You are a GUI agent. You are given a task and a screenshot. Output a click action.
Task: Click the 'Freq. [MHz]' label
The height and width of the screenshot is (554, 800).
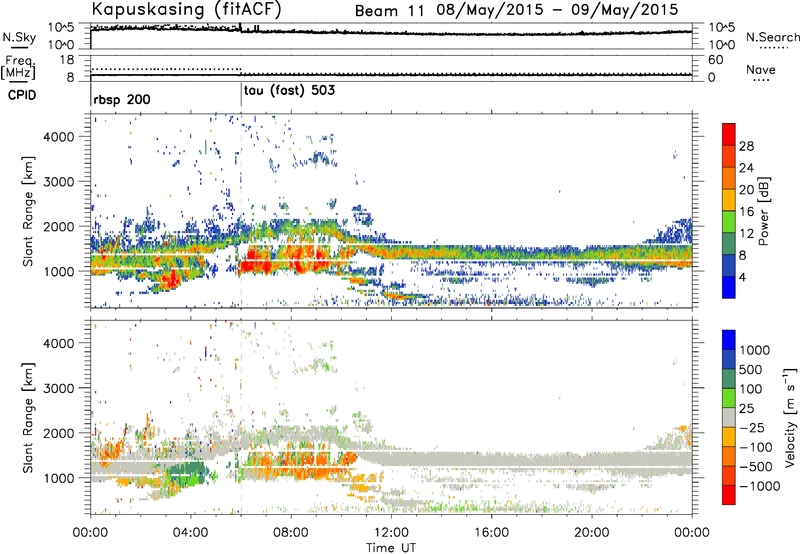pos(18,67)
